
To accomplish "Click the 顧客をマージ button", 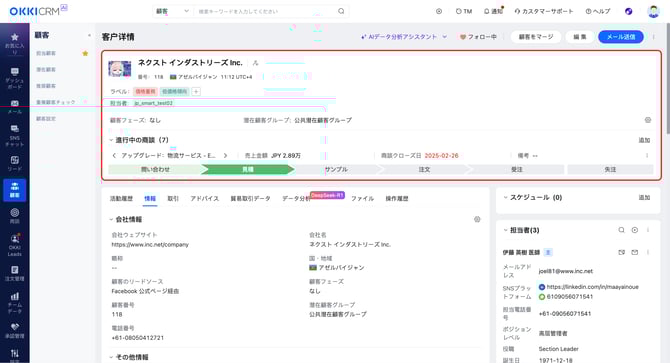I will pos(536,37).
